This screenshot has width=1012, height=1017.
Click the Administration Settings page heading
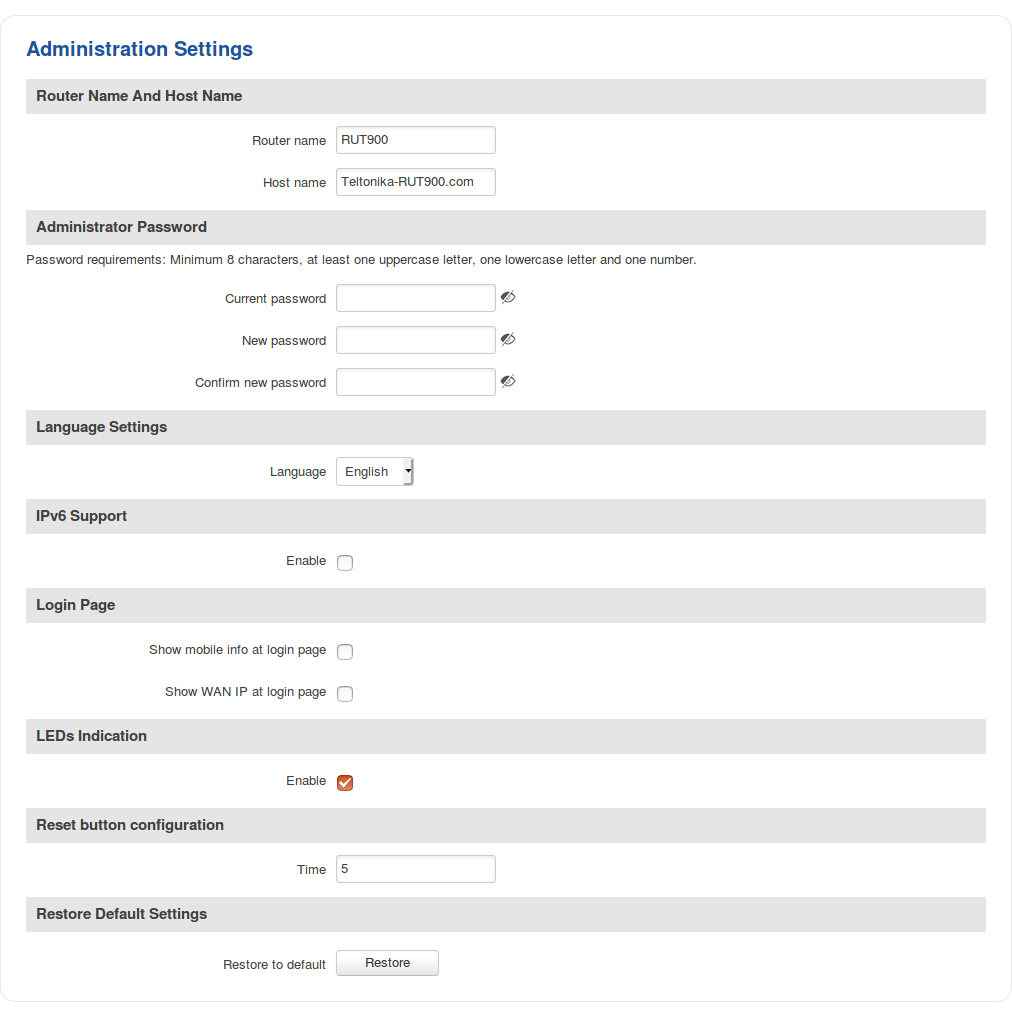[x=139, y=49]
